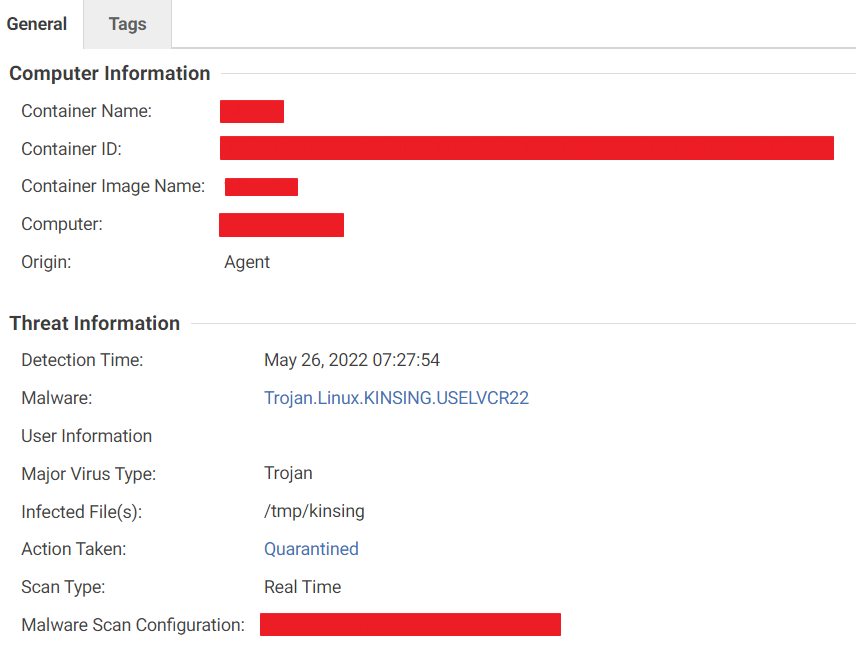Click the detection time May 26, 2022
Image resolution: width=856 pixels, height=652 pixels.
352,360
